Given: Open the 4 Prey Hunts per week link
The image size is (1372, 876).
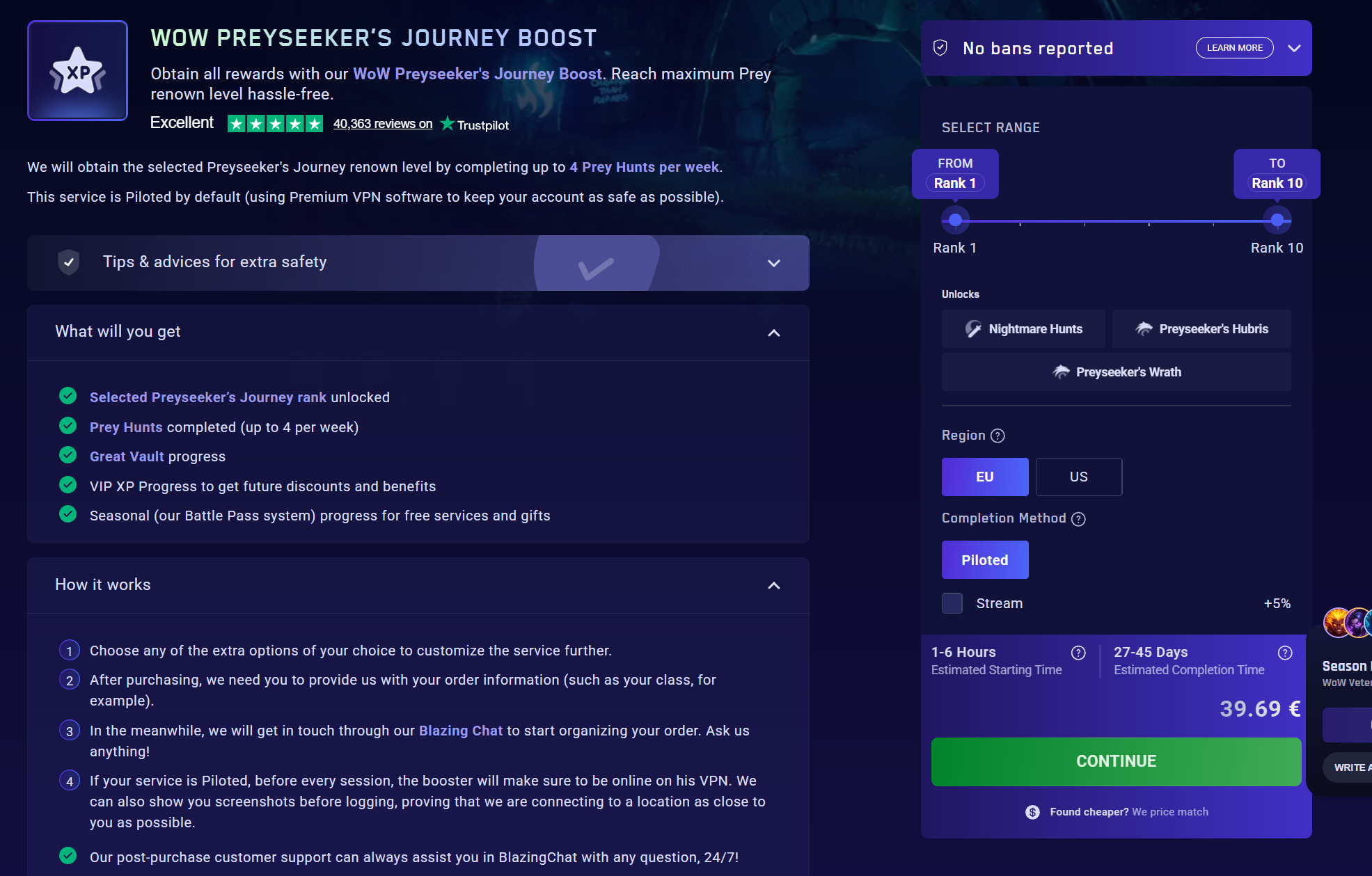Looking at the screenshot, I should [x=644, y=167].
